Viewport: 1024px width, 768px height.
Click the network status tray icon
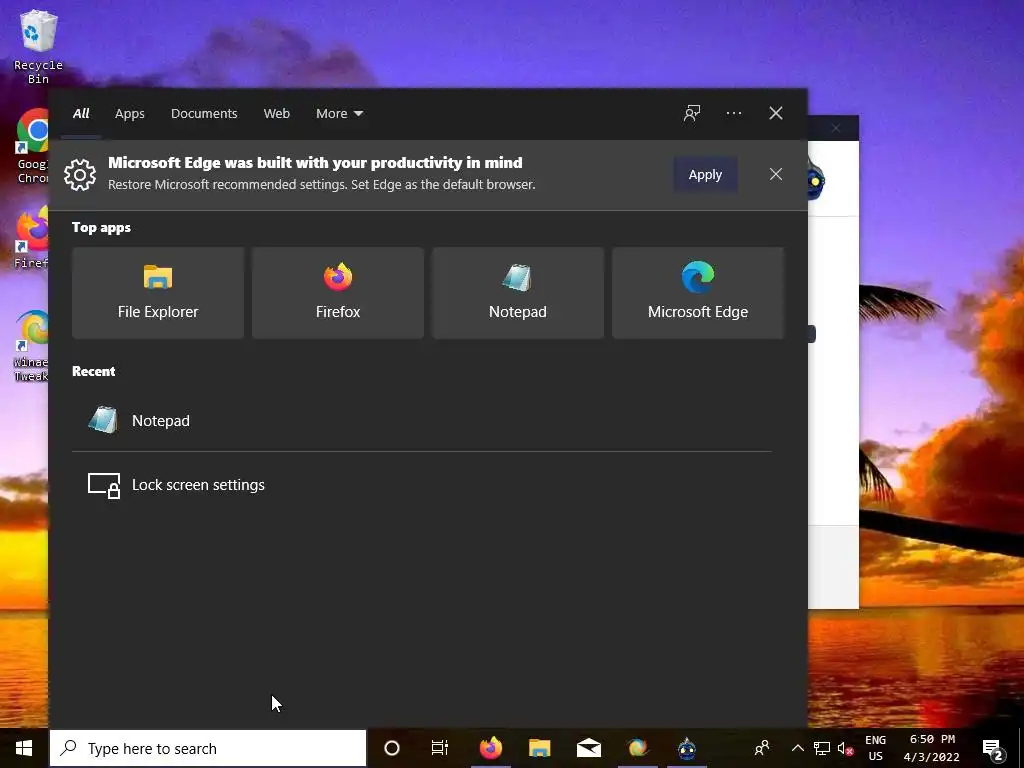pos(822,748)
